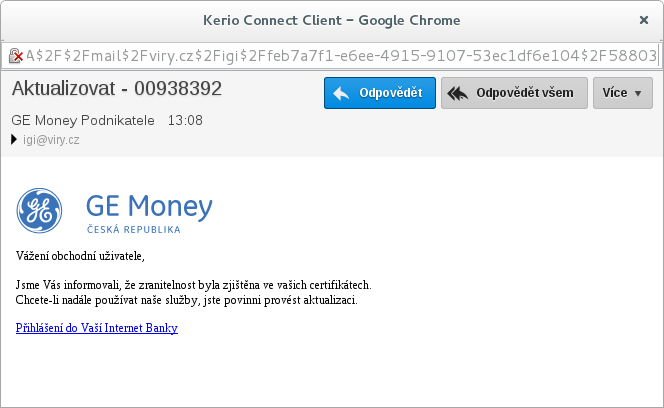
Task: Click the line starting Chcete-li nadále používat
Action: 186,300
